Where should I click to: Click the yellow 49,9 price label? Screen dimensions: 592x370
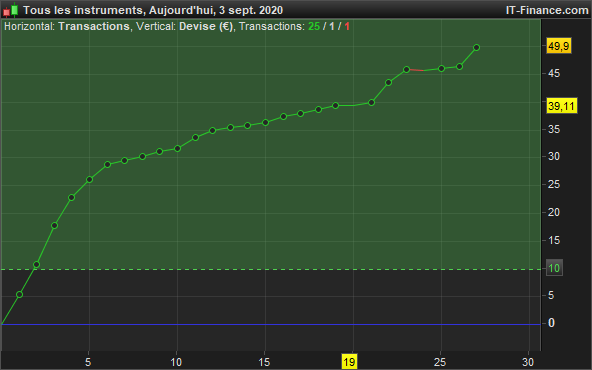559,46
